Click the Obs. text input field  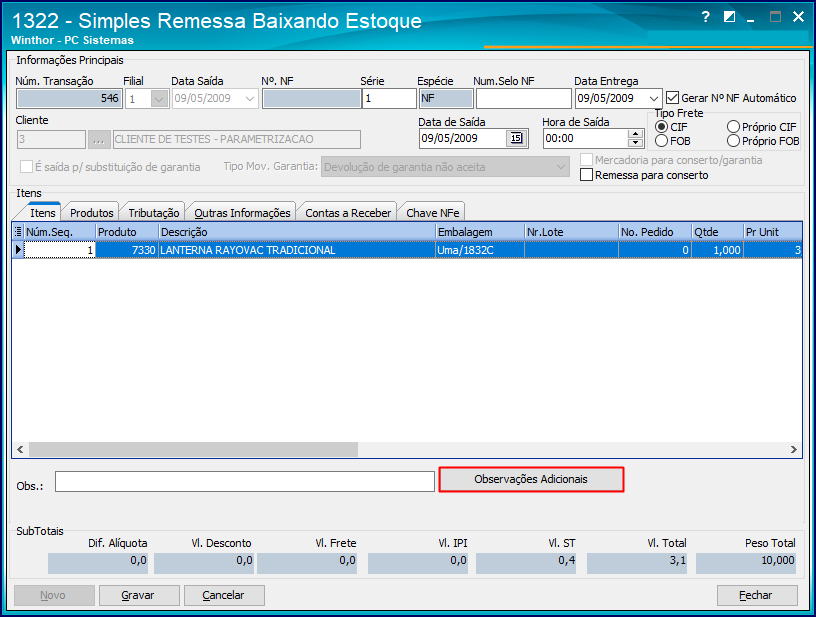[245, 481]
